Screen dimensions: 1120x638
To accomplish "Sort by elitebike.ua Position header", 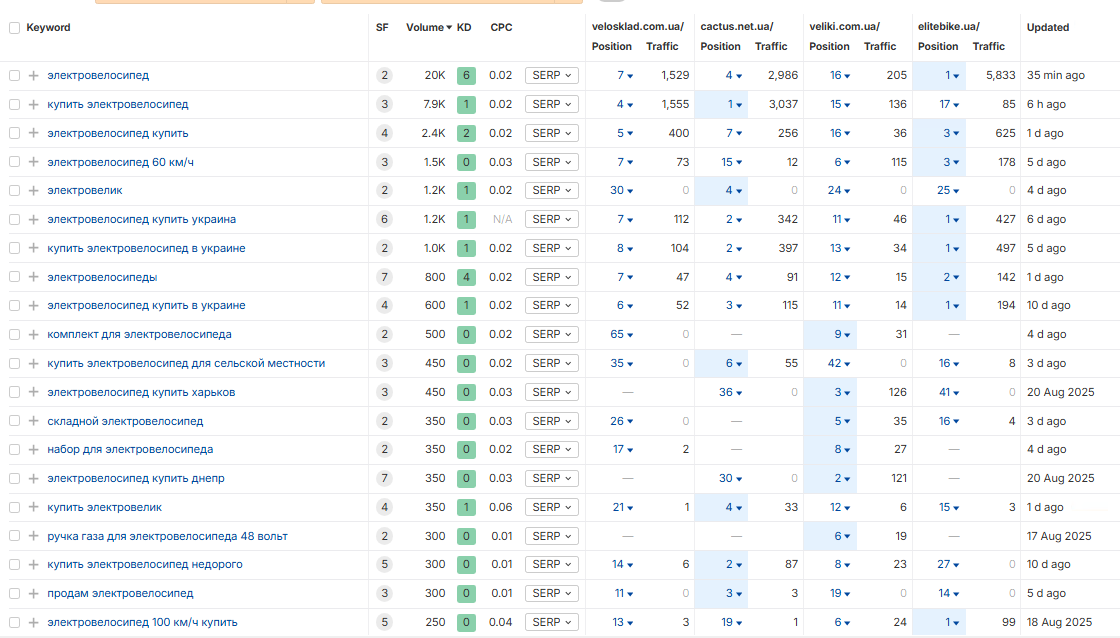I will coord(938,46).
